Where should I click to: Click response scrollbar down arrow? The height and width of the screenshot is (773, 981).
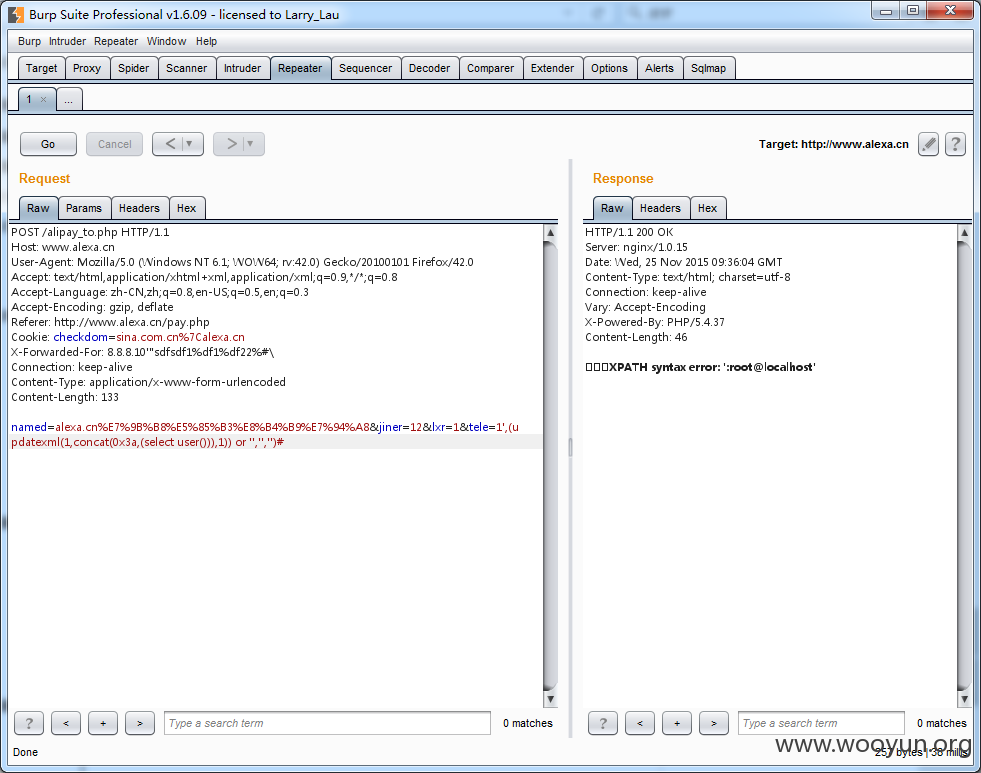pos(964,699)
